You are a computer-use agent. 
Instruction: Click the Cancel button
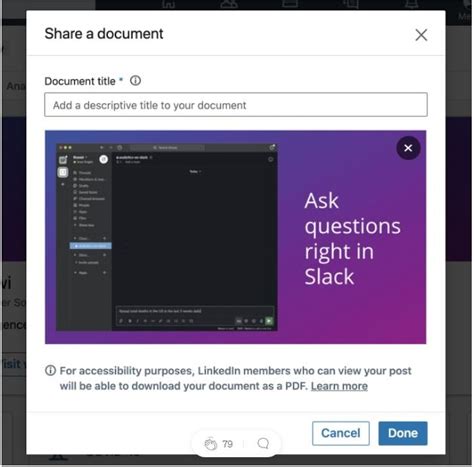[341, 433]
